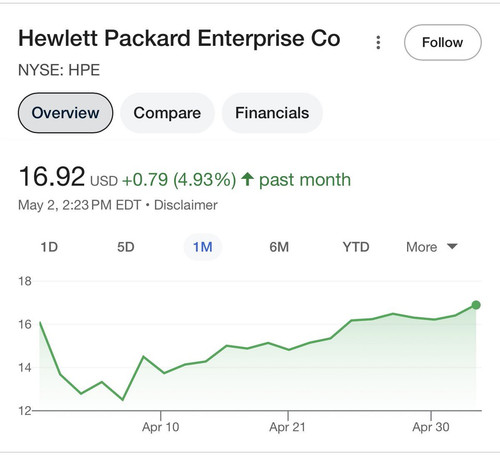Choose the 1M time range
Image resolution: width=500 pixels, height=460 pixels.
[x=203, y=247]
